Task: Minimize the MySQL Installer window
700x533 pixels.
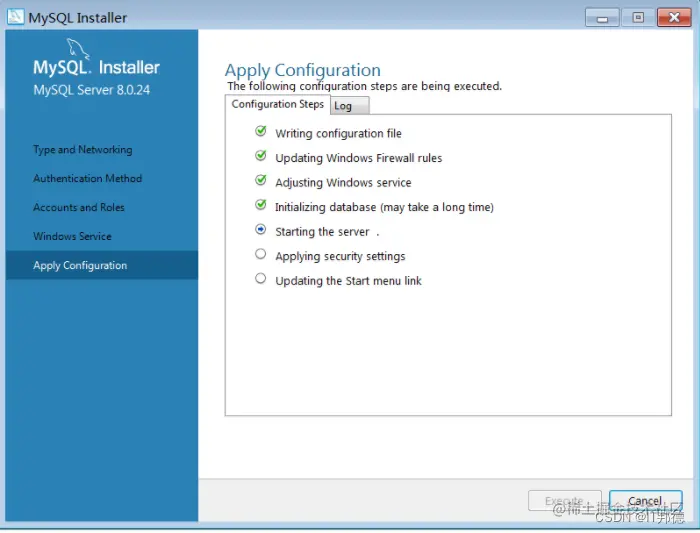Action: 602,18
